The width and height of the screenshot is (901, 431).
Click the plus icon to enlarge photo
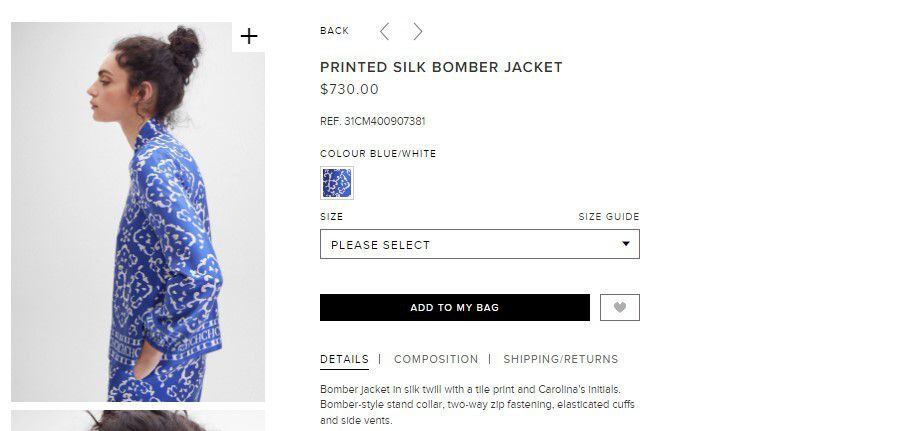[x=249, y=37]
